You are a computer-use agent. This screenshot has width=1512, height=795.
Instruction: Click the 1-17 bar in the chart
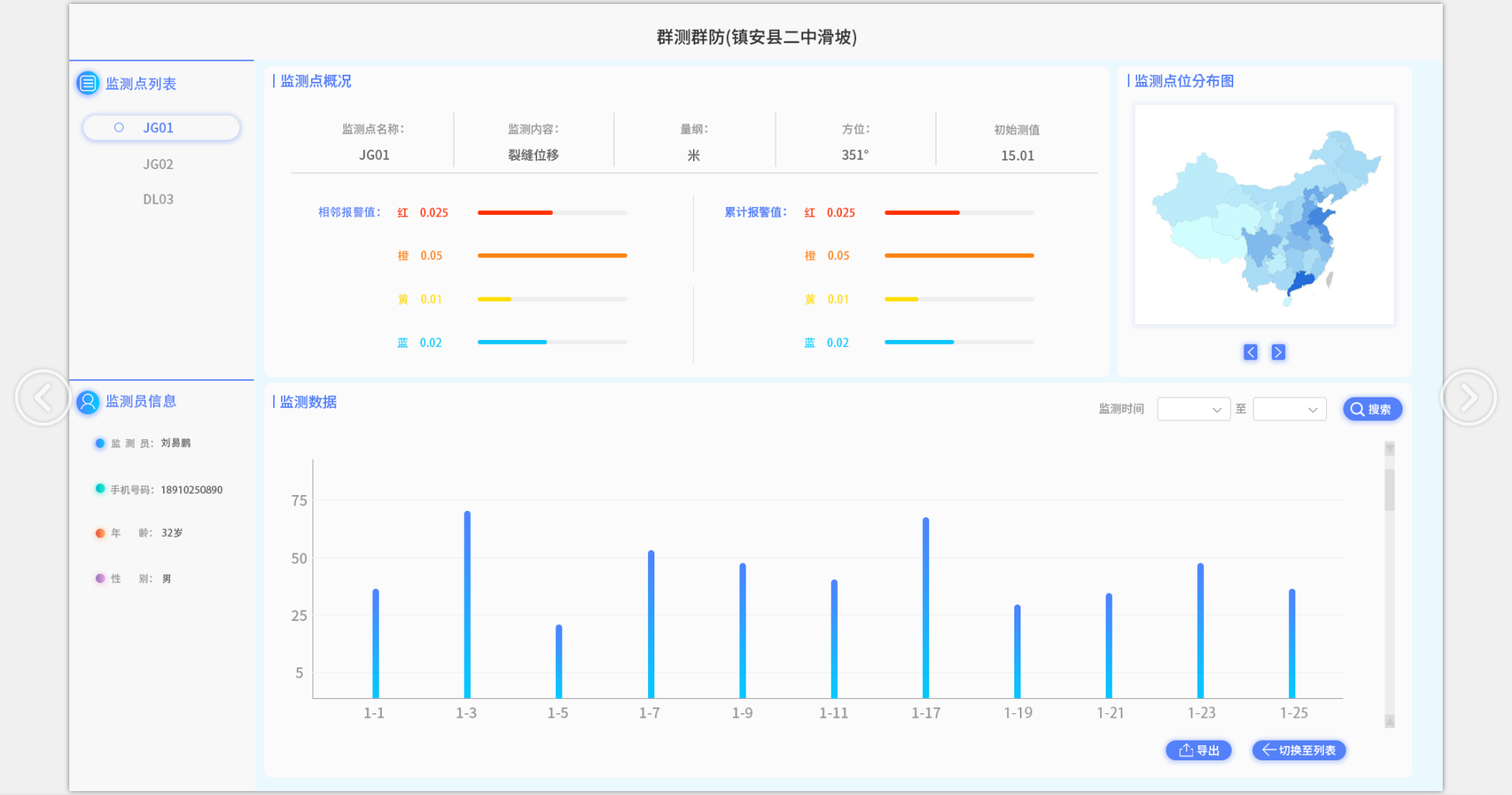(925, 606)
